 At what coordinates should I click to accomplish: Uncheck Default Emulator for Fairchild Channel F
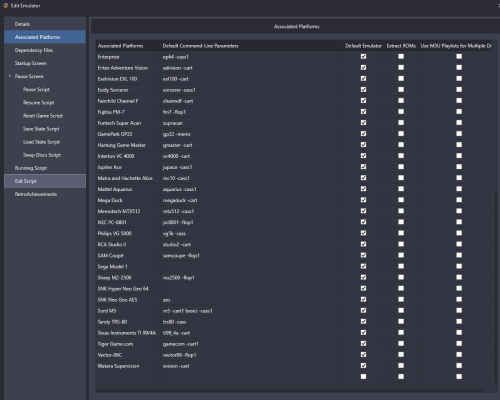tap(363, 101)
